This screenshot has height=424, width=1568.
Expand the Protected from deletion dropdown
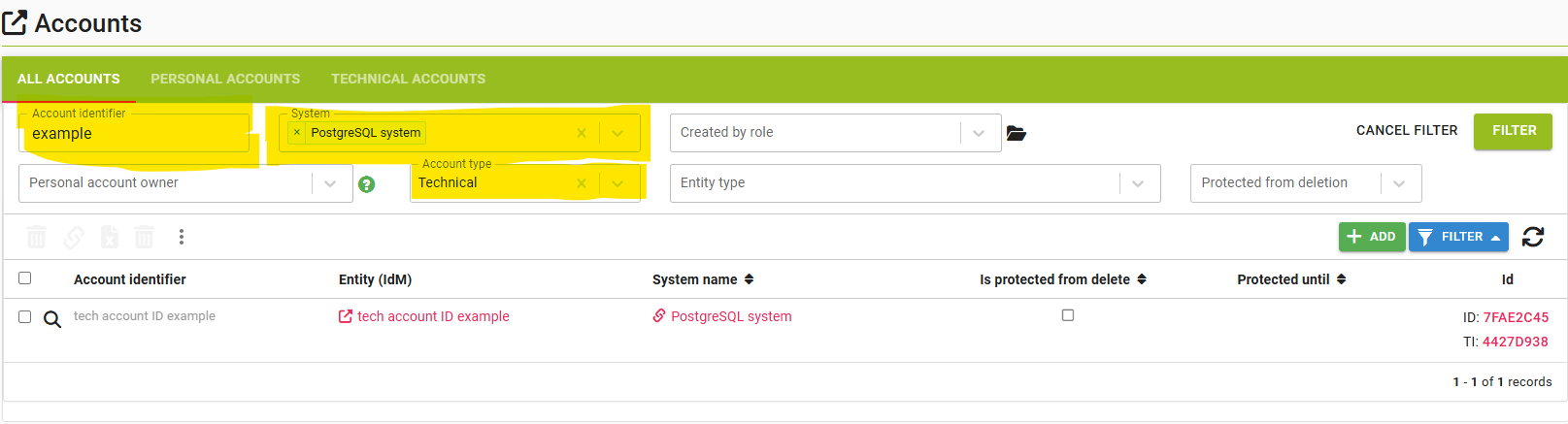click(1399, 183)
